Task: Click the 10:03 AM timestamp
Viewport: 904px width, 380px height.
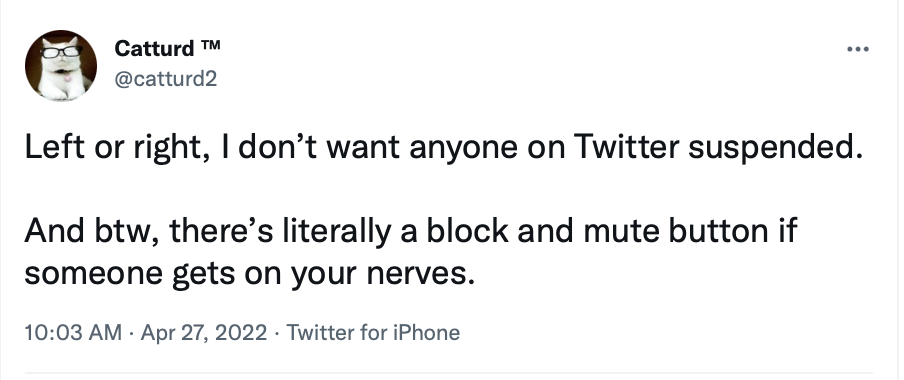Action: (x=73, y=333)
